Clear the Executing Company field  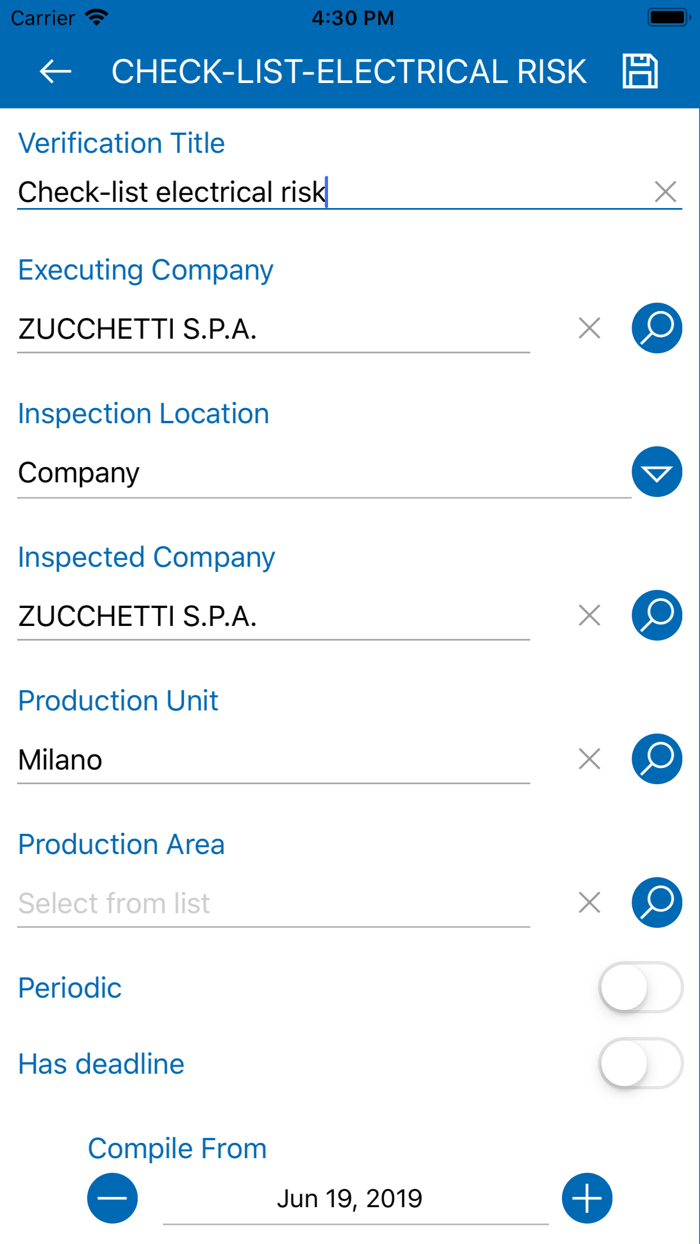tap(589, 328)
